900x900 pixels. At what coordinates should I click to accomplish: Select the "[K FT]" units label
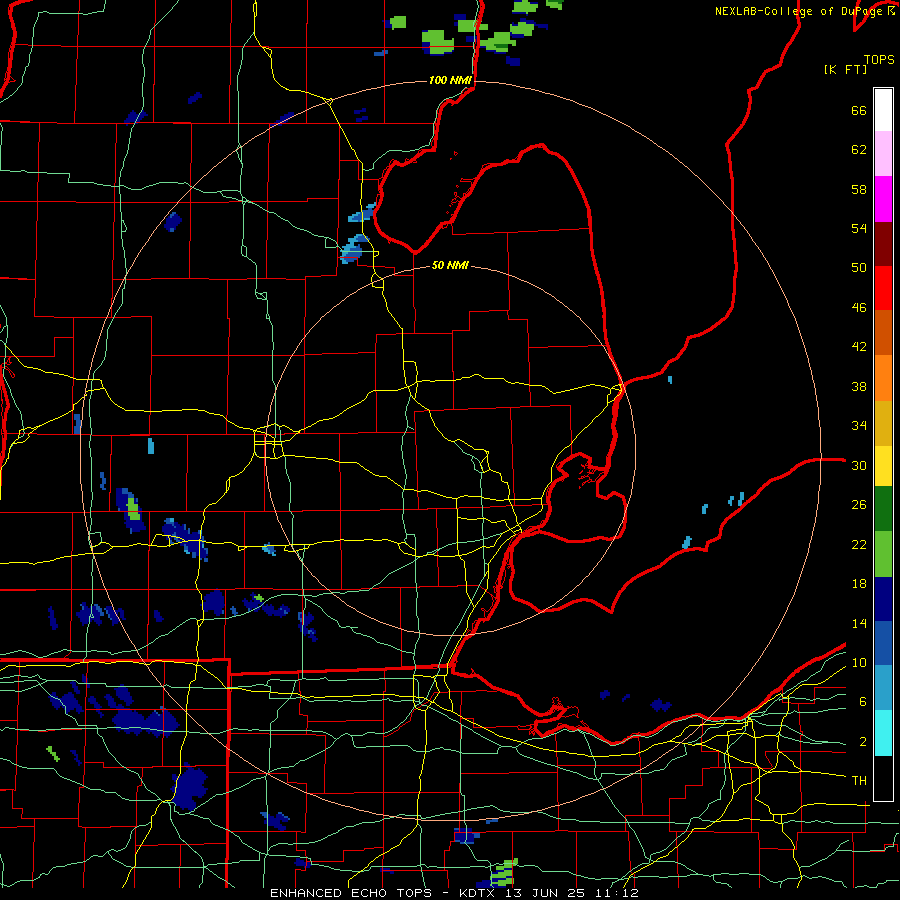coord(845,69)
